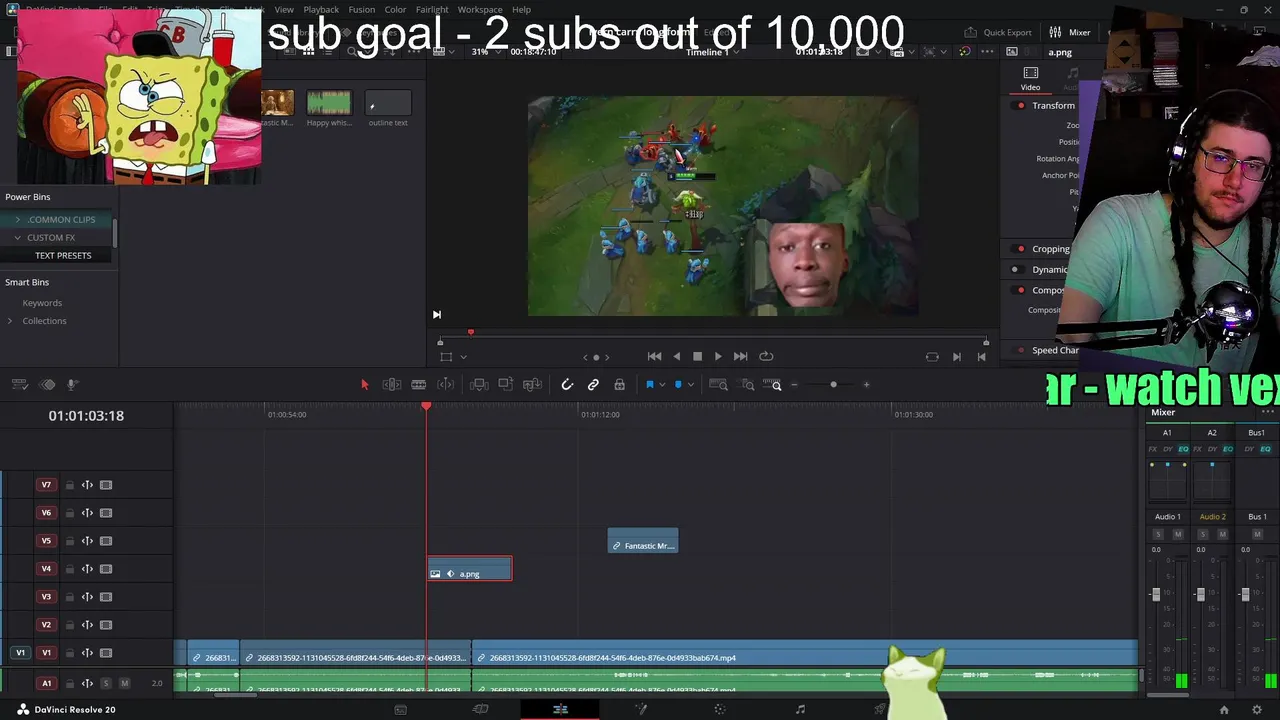Open project settings gear icon
Image resolution: width=1280 pixels, height=720 pixels.
[x=1257, y=710]
